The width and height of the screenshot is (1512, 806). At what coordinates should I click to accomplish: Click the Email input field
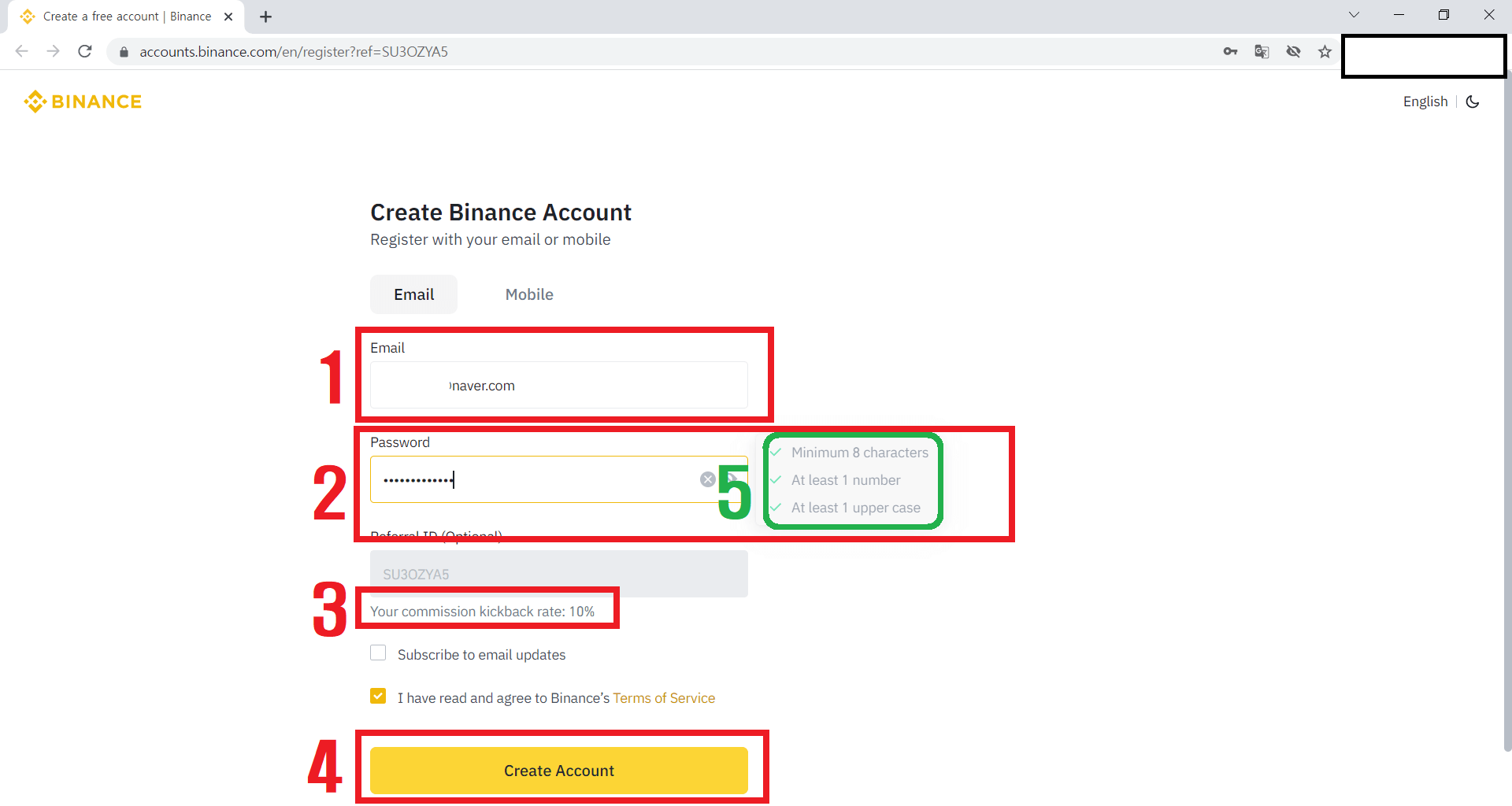point(559,385)
